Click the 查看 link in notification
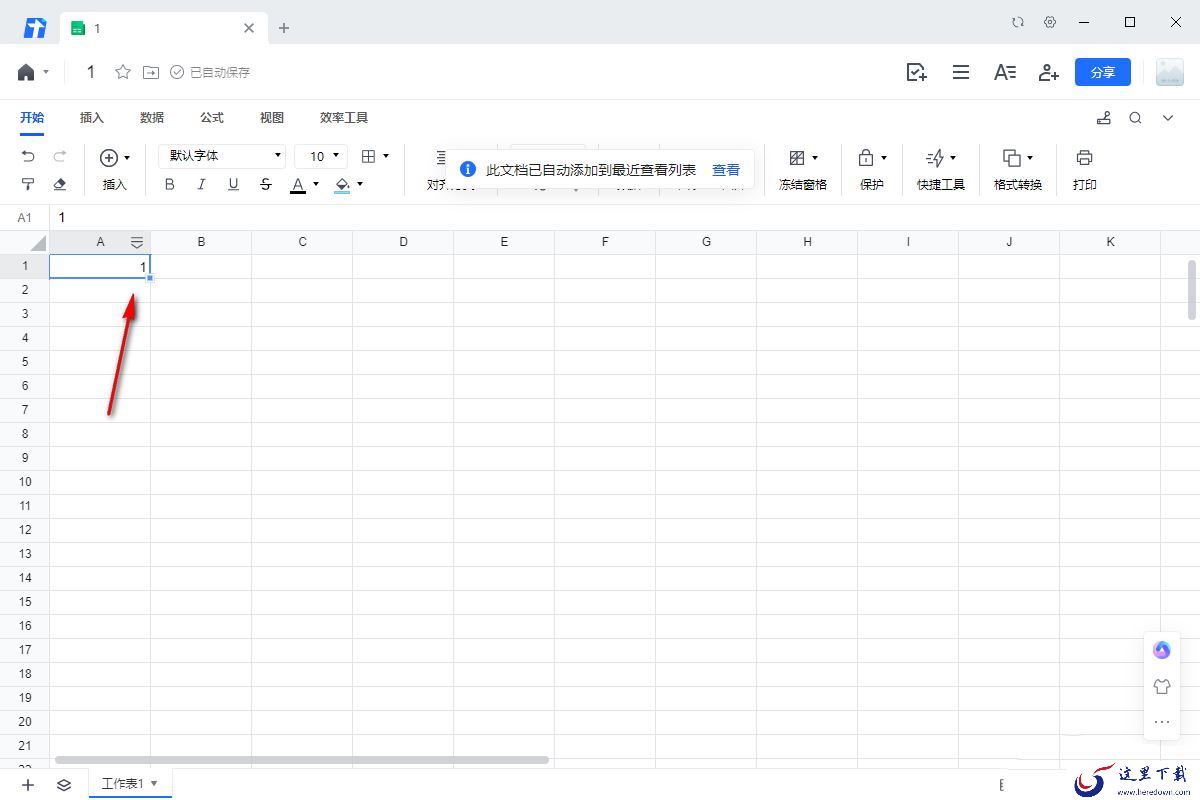This screenshot has height=800, width=1200. pyautogui.click(x=726, y=170)
